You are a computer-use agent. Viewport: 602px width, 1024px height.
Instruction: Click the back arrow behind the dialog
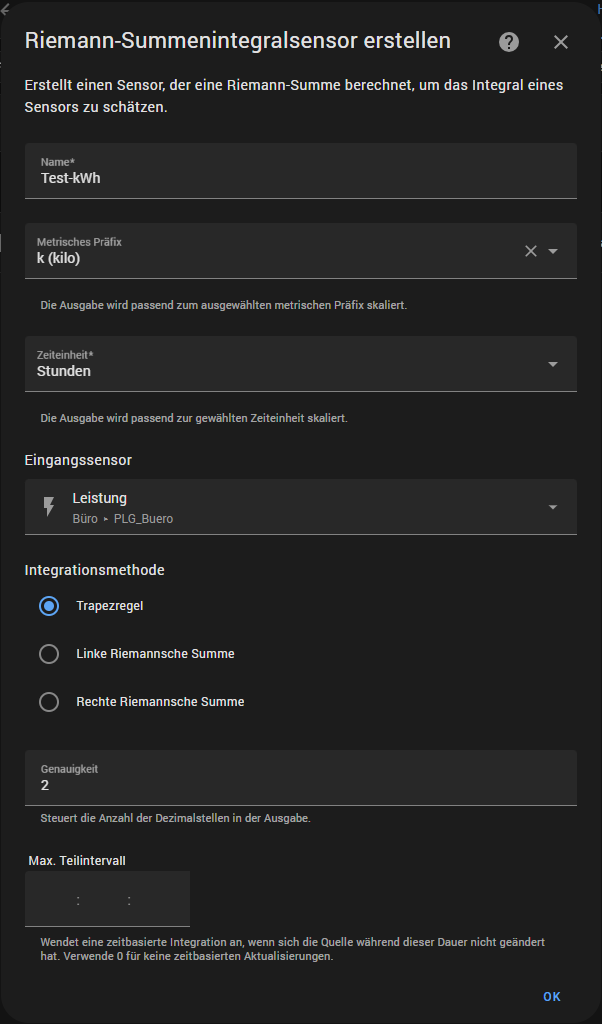[x=5, y=10]
